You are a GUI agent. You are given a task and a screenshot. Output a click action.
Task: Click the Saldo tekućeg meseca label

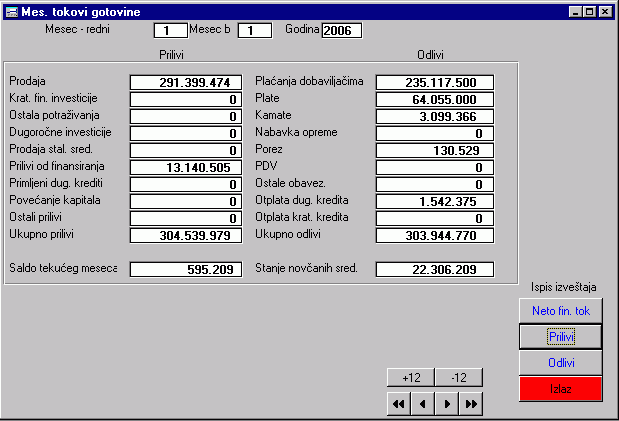pos(63,268)
